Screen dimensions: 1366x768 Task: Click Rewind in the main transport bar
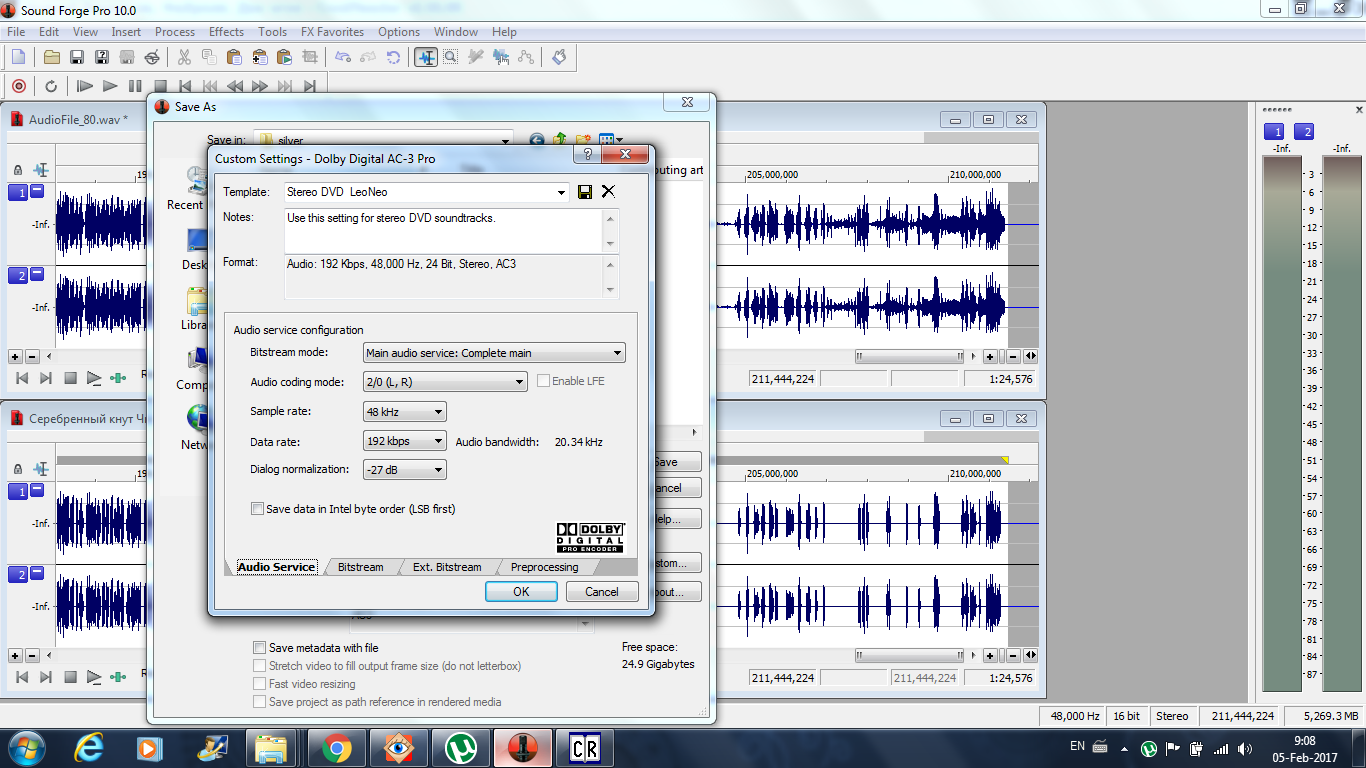tap(235, 86)
